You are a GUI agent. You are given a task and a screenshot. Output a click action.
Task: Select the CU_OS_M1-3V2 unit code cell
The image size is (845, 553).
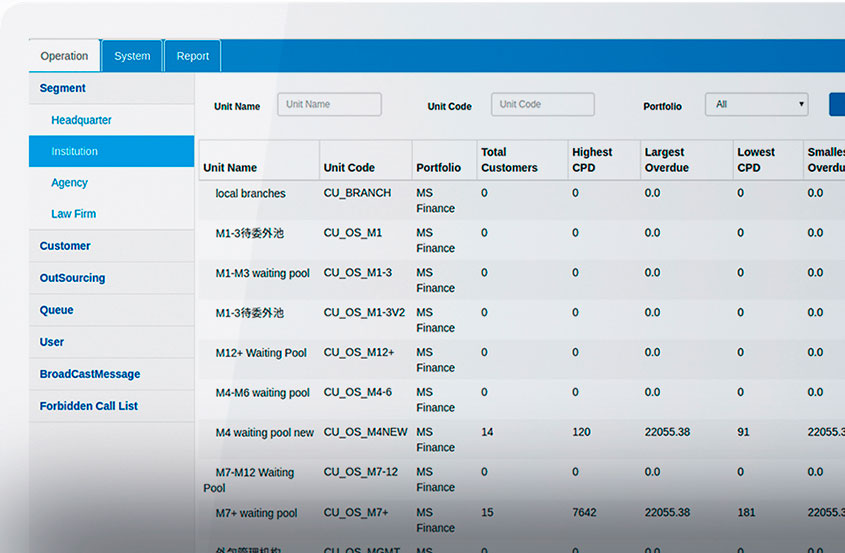click(364, 313)
